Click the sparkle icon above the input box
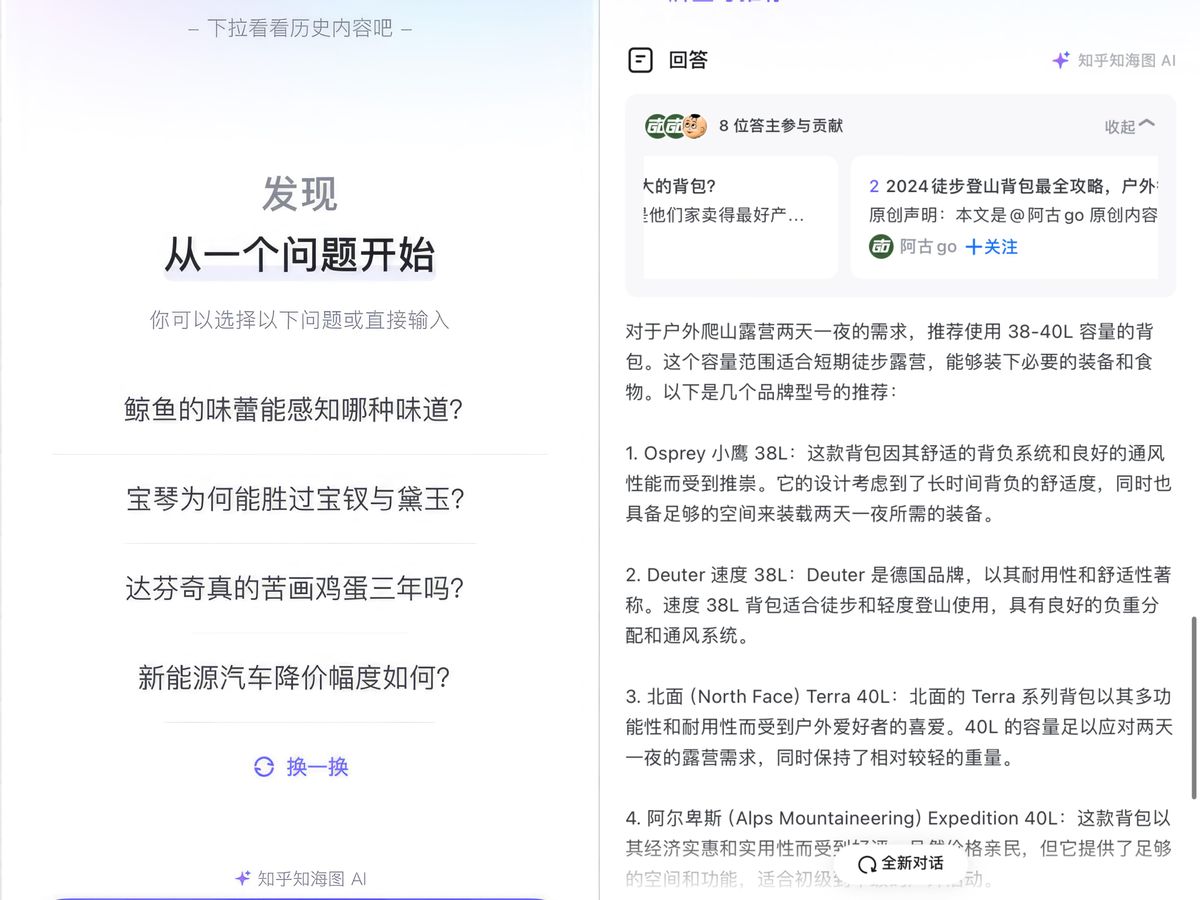Screen dimensions: 1200x900 (241, 879)
